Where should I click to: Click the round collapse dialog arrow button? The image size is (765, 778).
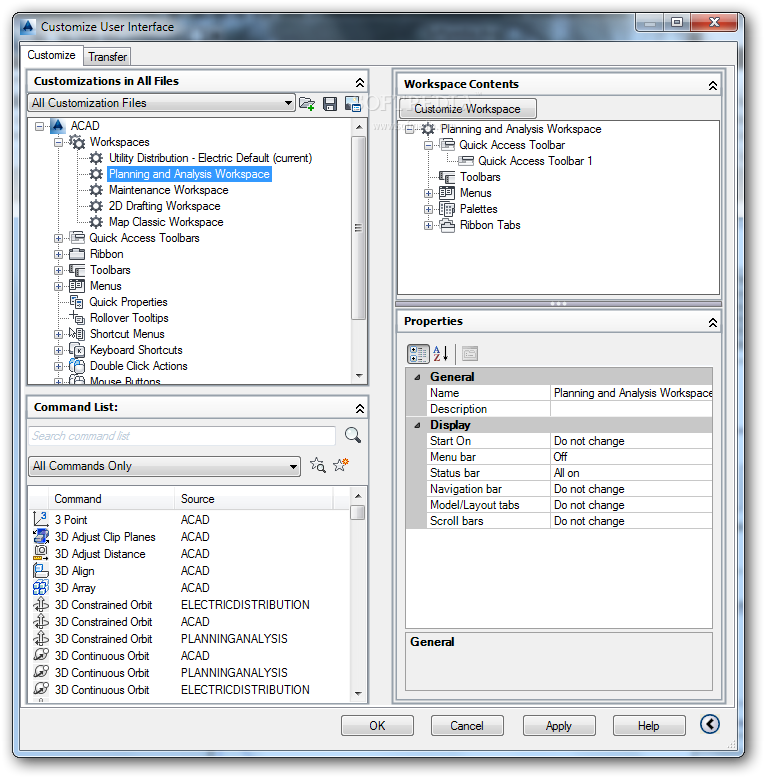coord(710,724)
